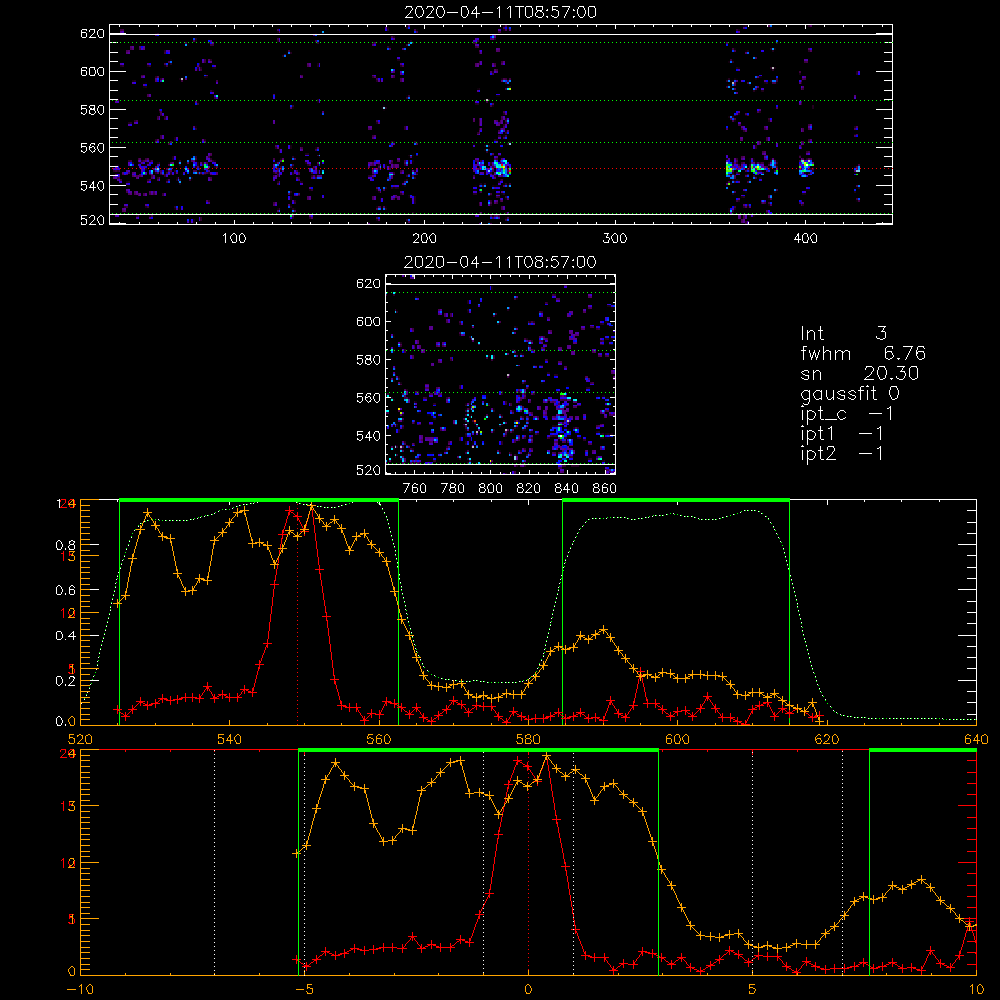Click the white 0.2 y-axis label
Viewport: 1000px width, 1000px height.
pos(66,681)
